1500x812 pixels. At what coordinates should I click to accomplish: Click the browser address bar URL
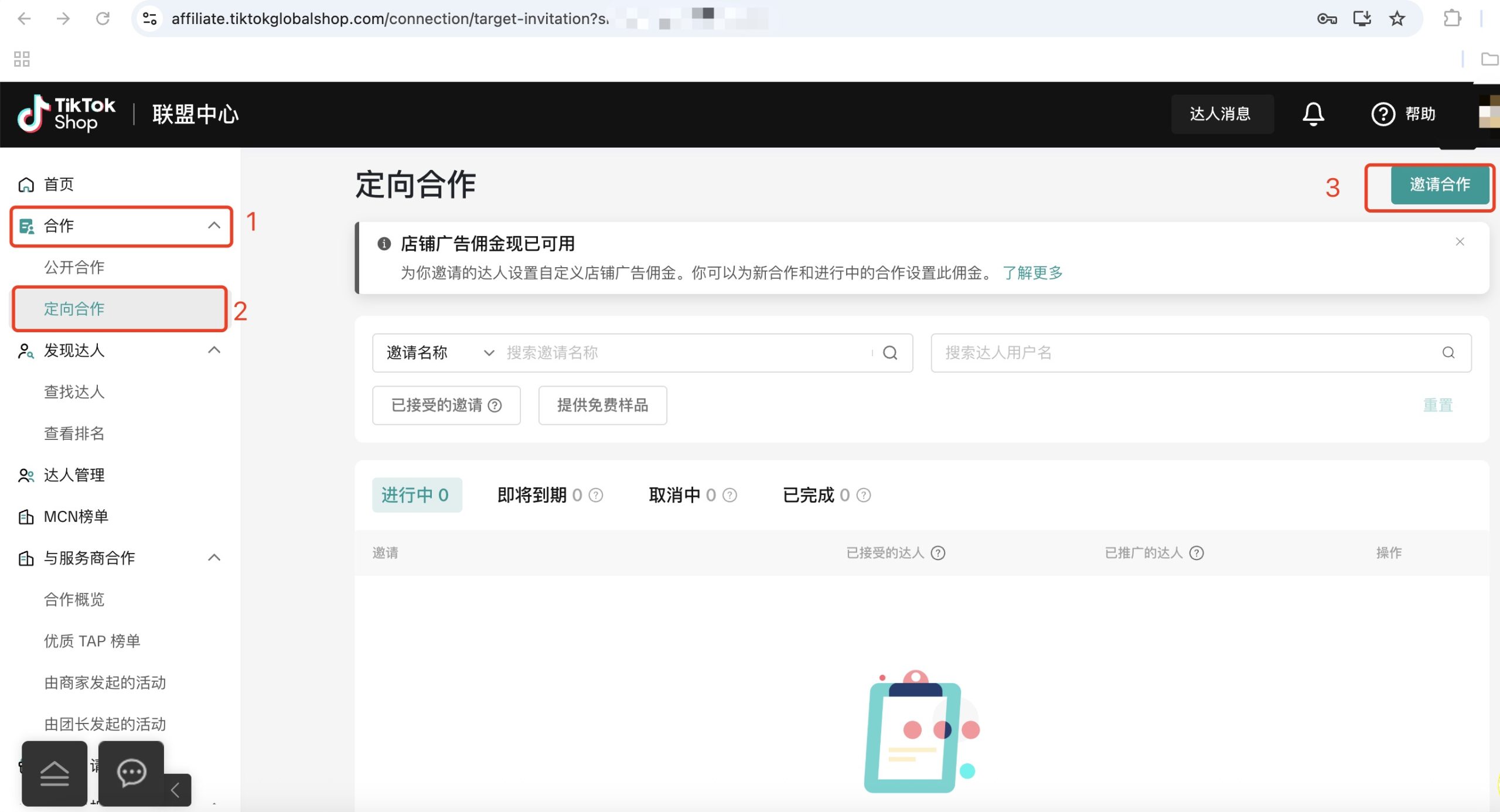pyautogui.click(x=390, y=19)
